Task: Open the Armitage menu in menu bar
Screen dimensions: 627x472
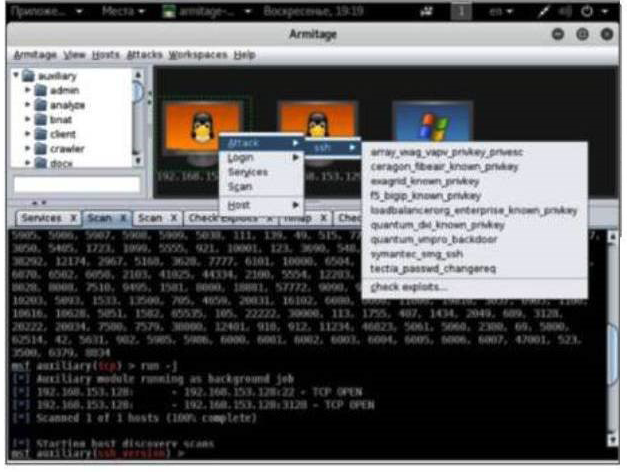Action: (x=35, y=55)
